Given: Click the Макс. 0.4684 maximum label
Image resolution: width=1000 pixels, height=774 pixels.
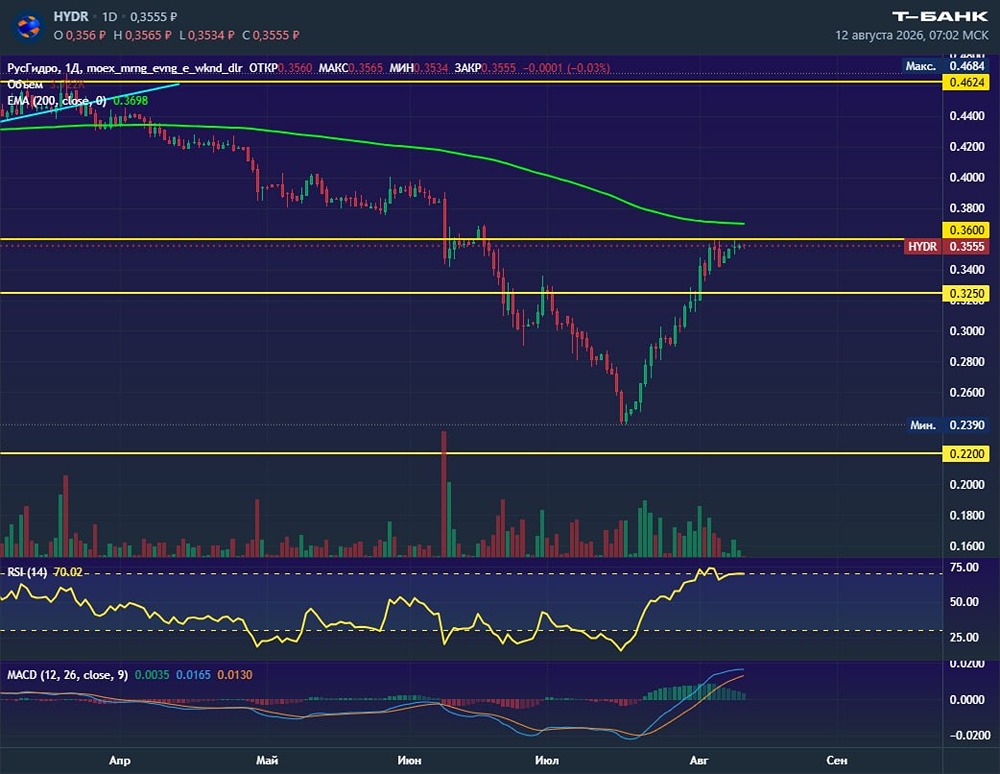Looking at the screenshot, I should [x=946, y=66].
